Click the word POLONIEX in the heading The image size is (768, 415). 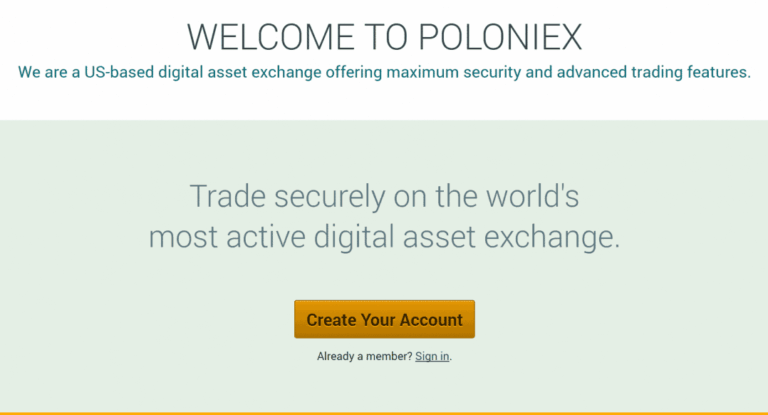500,37
